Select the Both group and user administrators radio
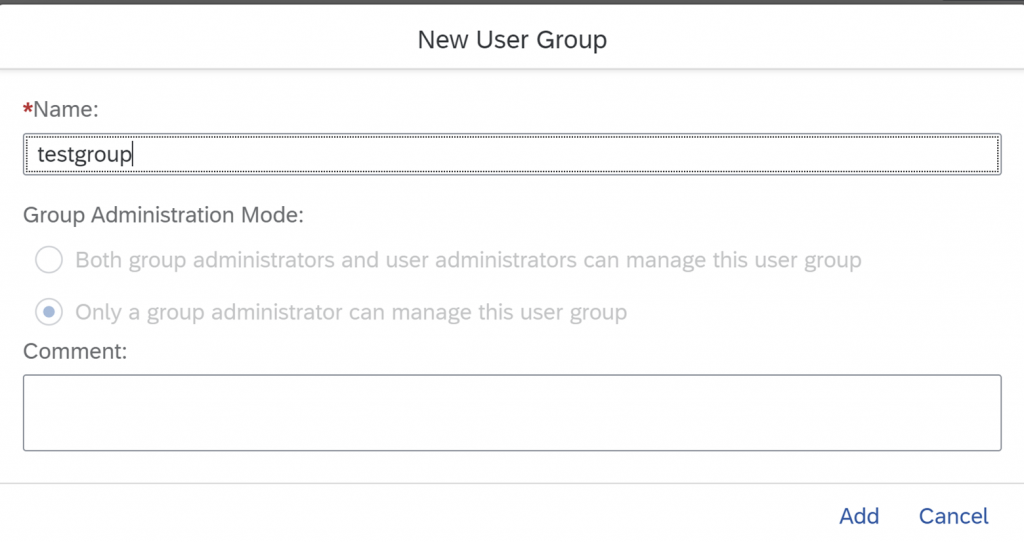Image resolution: width=1024 pixels, height=542 pixels. tap(49, 260)
